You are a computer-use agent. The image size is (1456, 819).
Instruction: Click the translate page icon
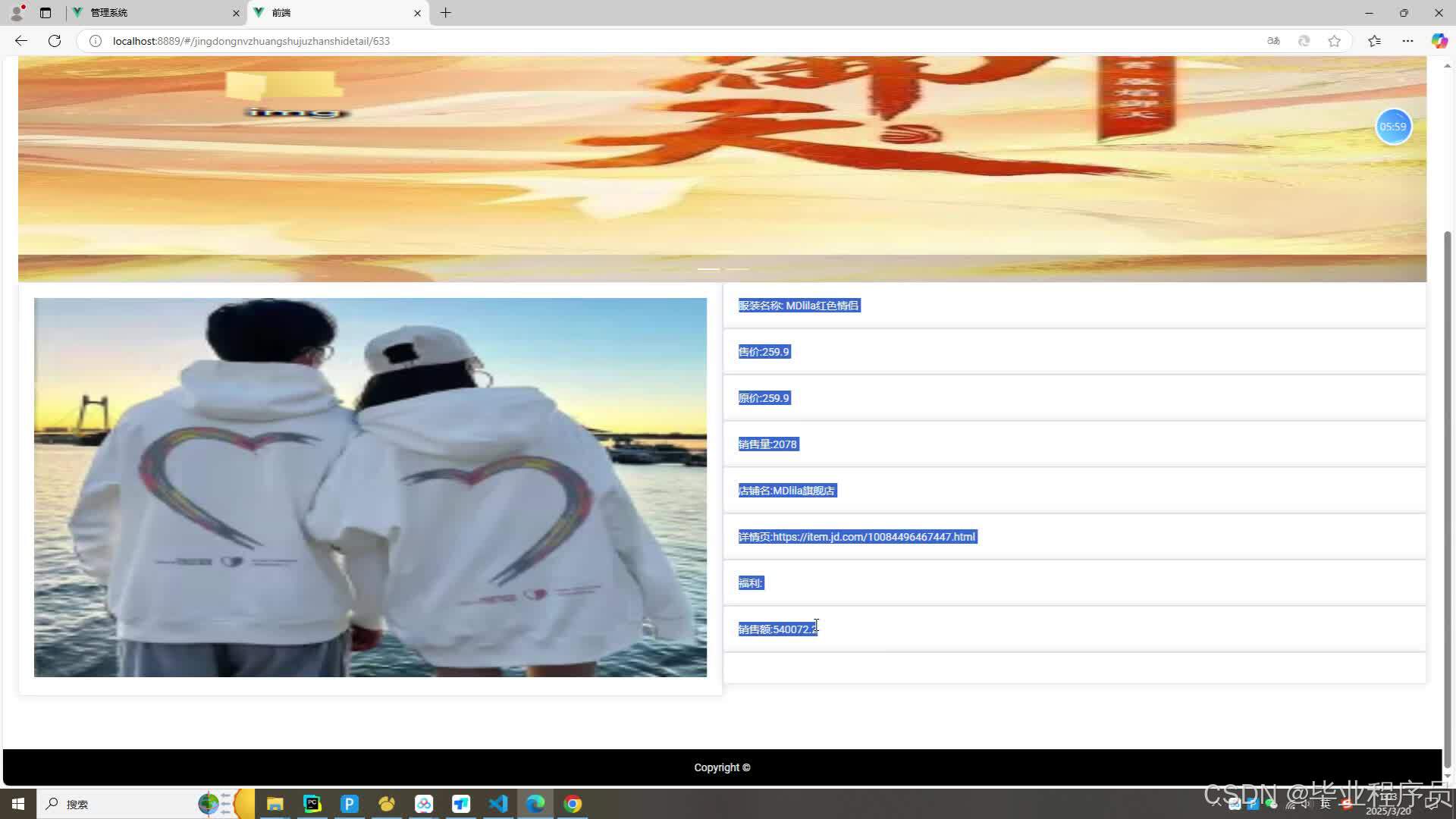pos(1274,41)
